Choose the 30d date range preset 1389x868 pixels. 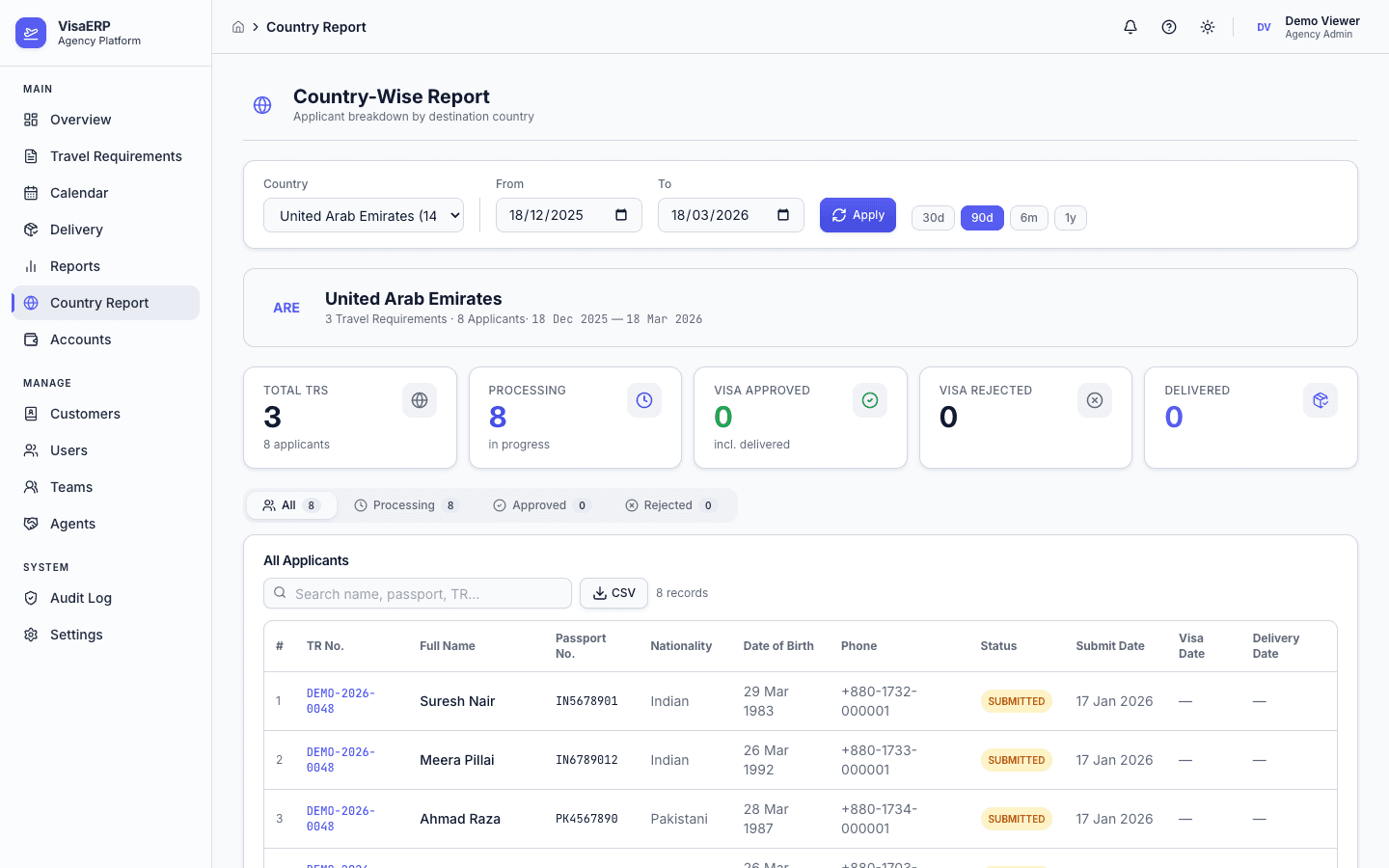point(933,218)
